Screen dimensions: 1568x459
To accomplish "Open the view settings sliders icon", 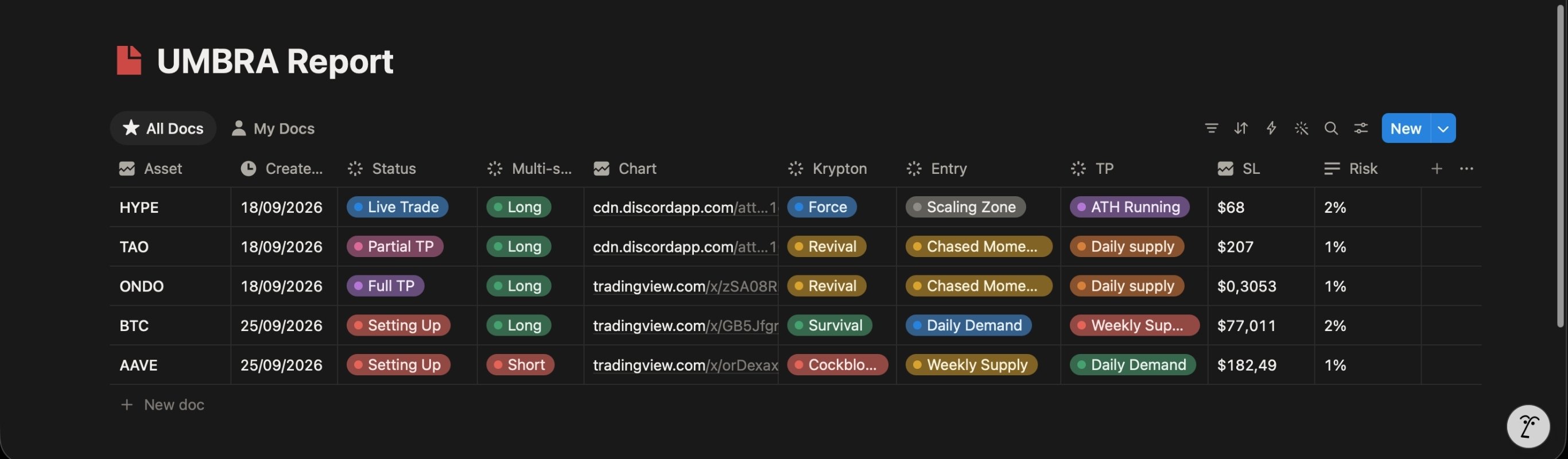I will pos(1361,129).
